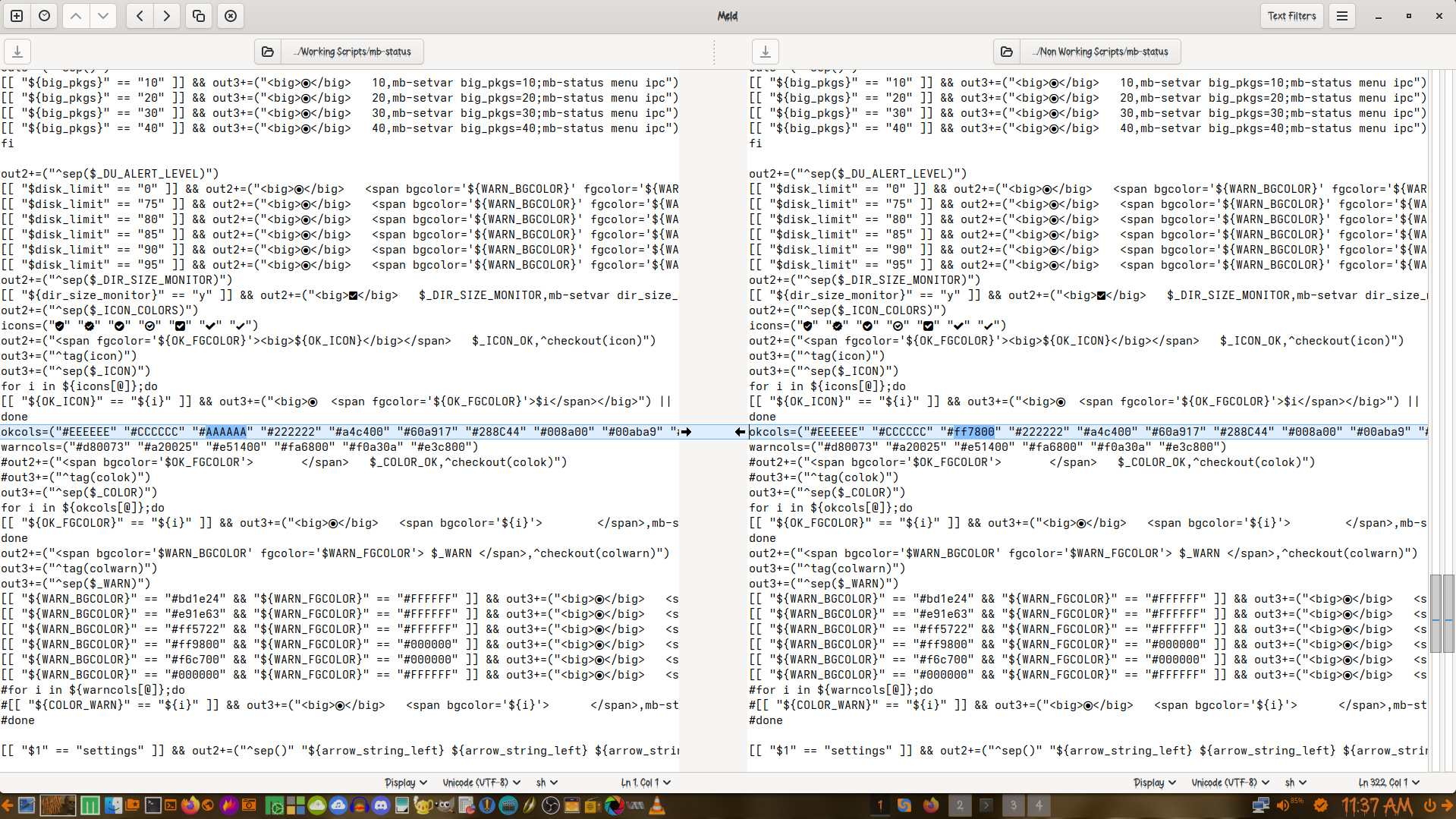Open file browser for right pane
This screenshot has width=1456, height=819.
pos(1007,52)
